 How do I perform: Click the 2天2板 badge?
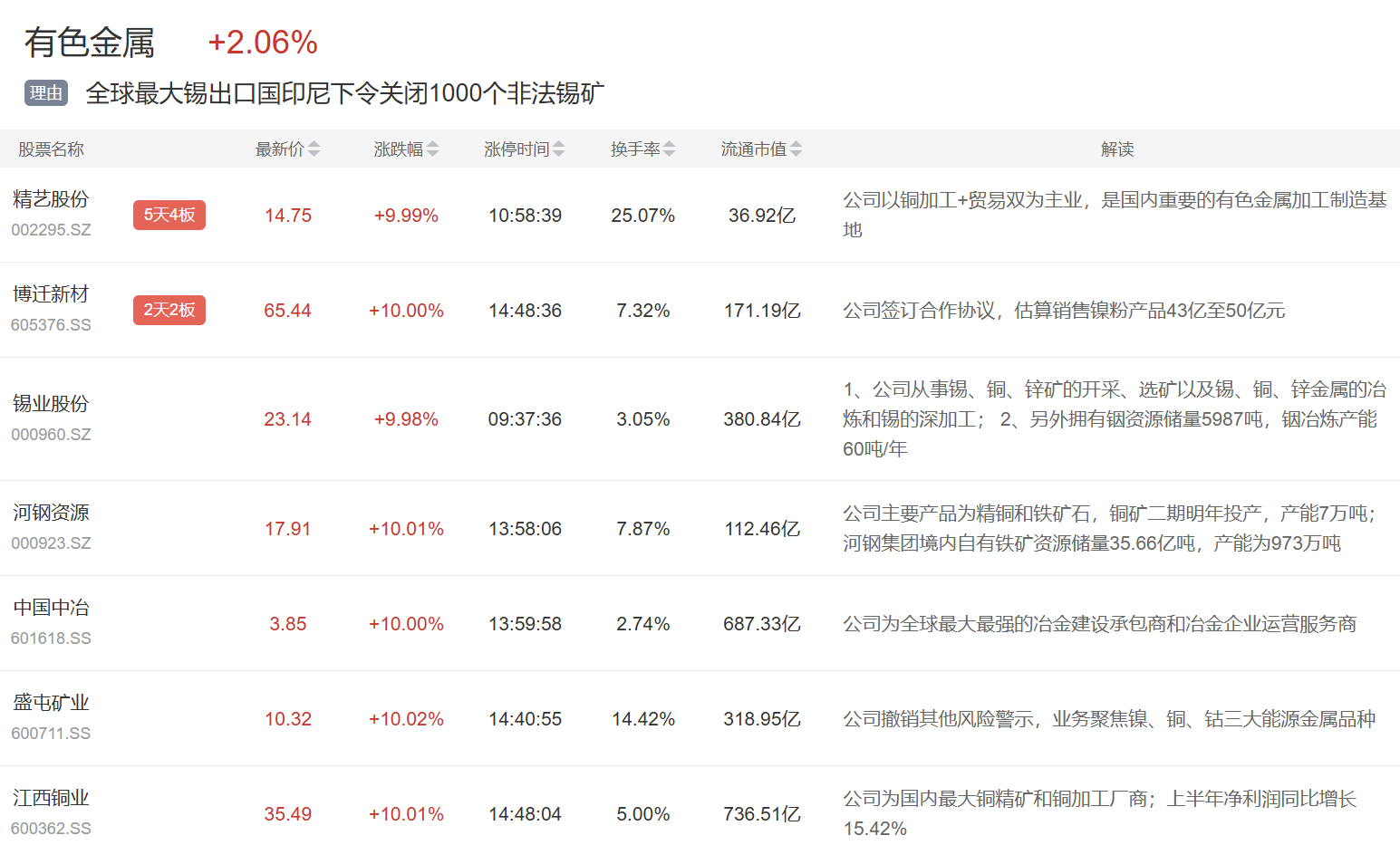point(169,311)
